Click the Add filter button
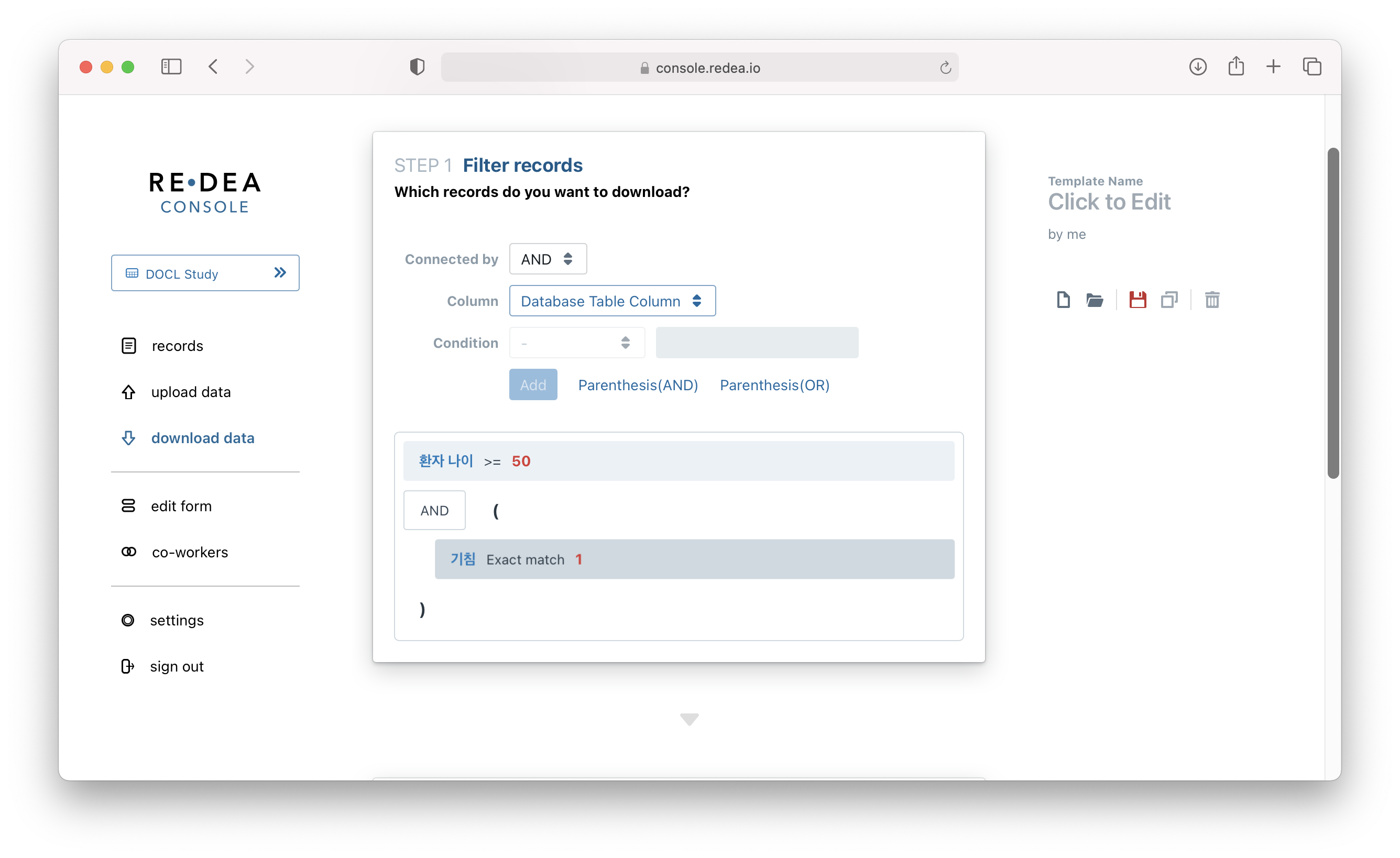This screenshot has height=858, width=1400. click(x=532, y=384)
